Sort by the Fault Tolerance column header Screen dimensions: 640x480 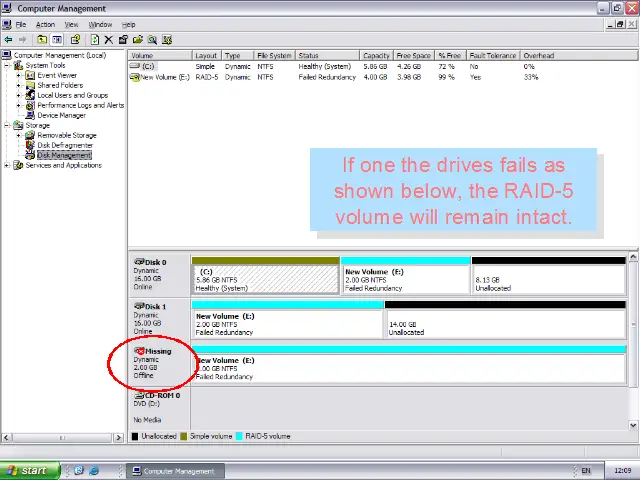pos(493,56)
